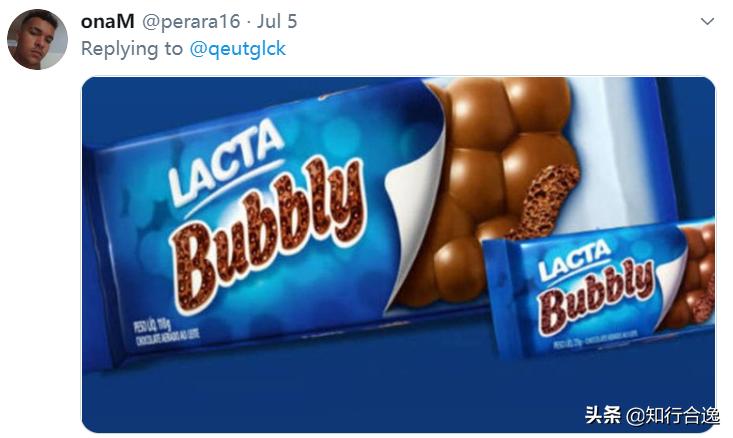Open the @qeutglck mention link
The image size is (733, 438).
(x=237, y=49)
